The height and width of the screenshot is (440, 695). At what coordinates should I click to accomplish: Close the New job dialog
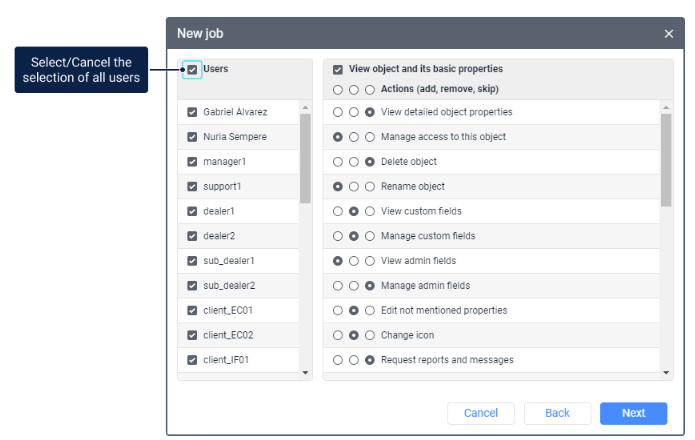point(669,34)
